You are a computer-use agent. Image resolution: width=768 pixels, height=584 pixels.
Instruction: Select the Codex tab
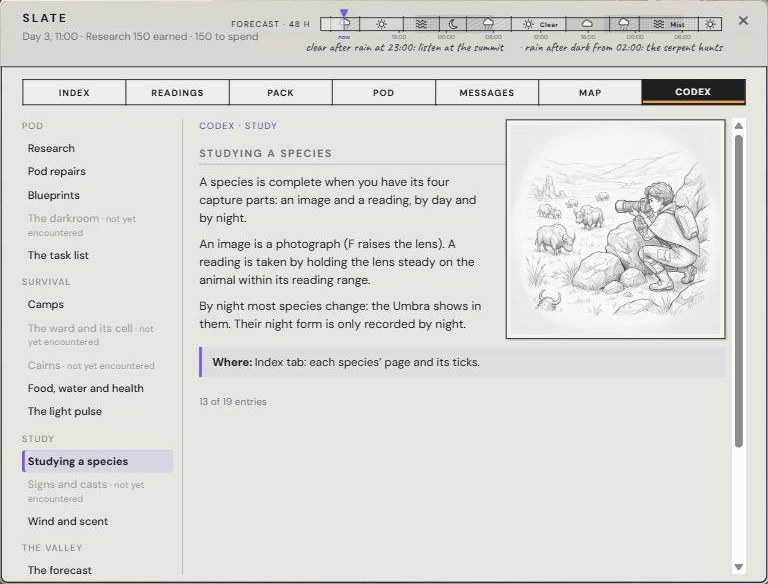(694, 92)
